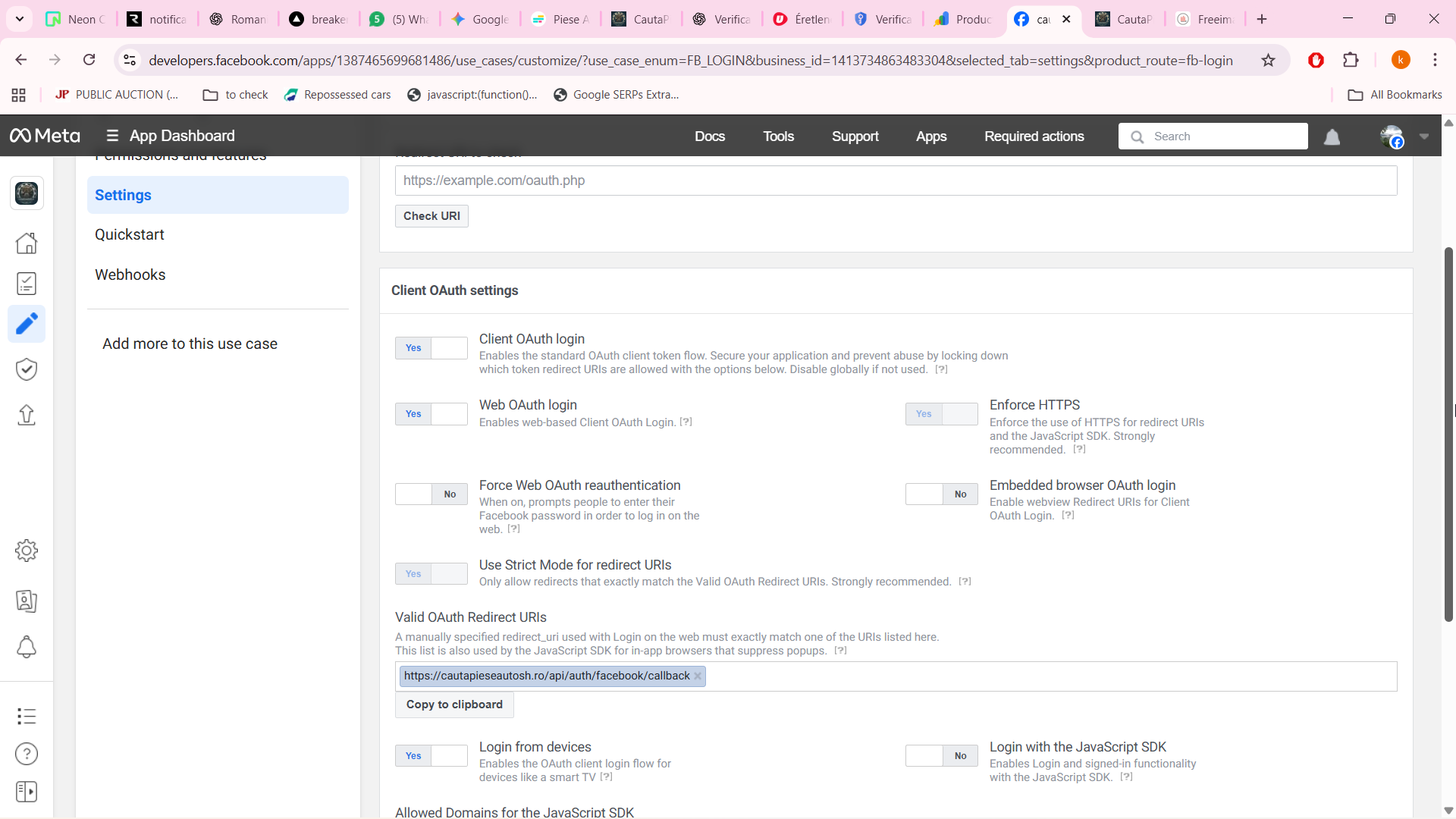The image size is (1456, 819).
Task: Open the Chrome apps grid icon
Action: [x=19, y=95]
